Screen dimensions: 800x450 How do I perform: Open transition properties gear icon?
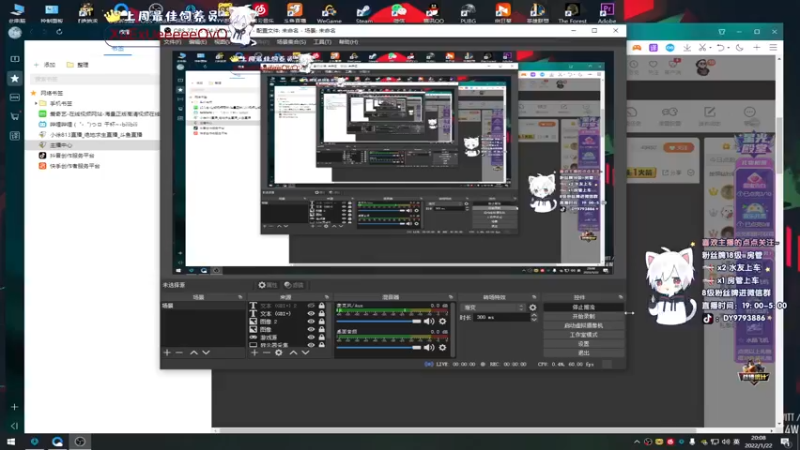533,308
